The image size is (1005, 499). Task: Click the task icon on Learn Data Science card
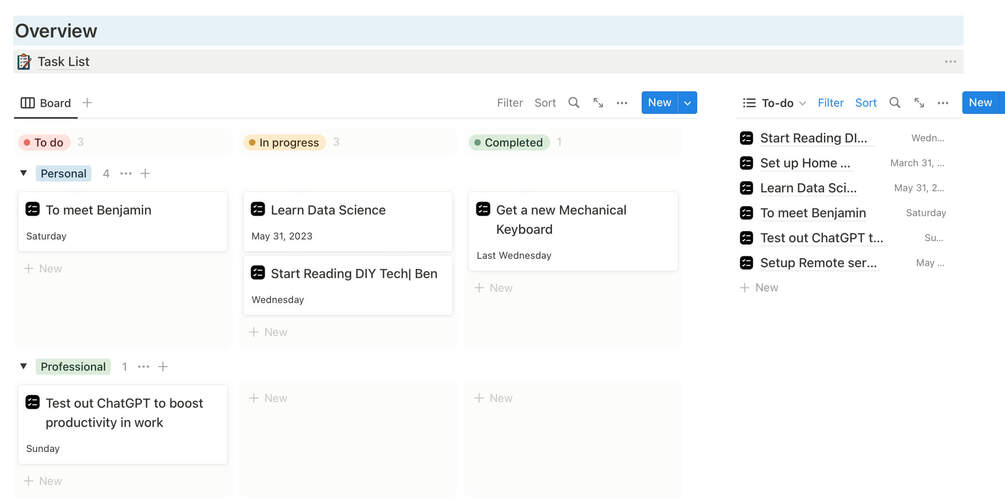click(258, 210)
